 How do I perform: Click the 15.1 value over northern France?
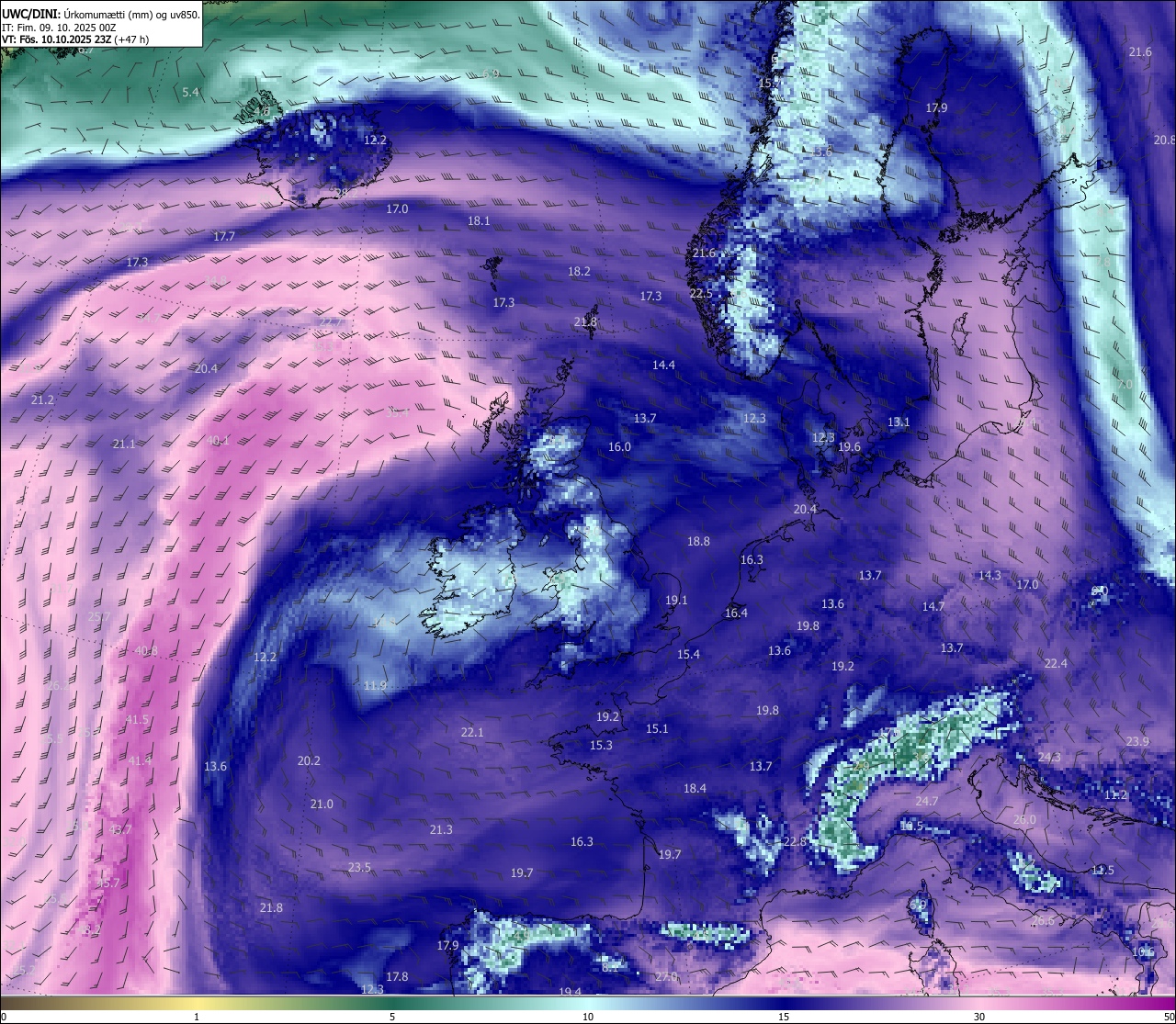[657, 728]
